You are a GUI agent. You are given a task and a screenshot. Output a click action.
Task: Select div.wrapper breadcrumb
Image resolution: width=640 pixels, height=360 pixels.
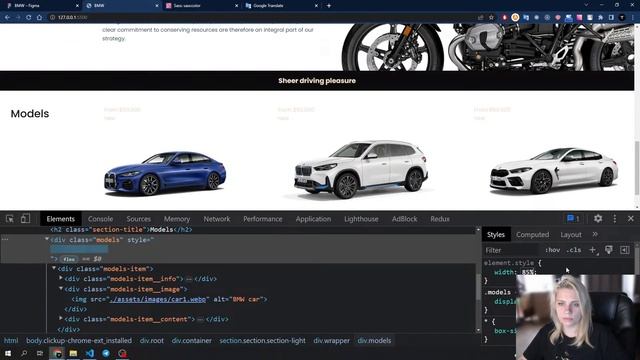(x=331, y=340)
